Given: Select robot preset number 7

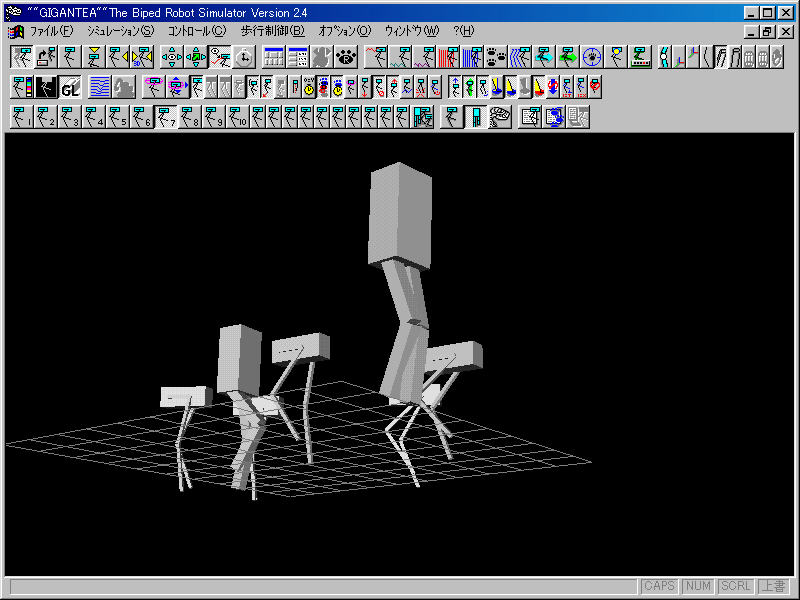Looking at the screenshot, I should (165, 117).
